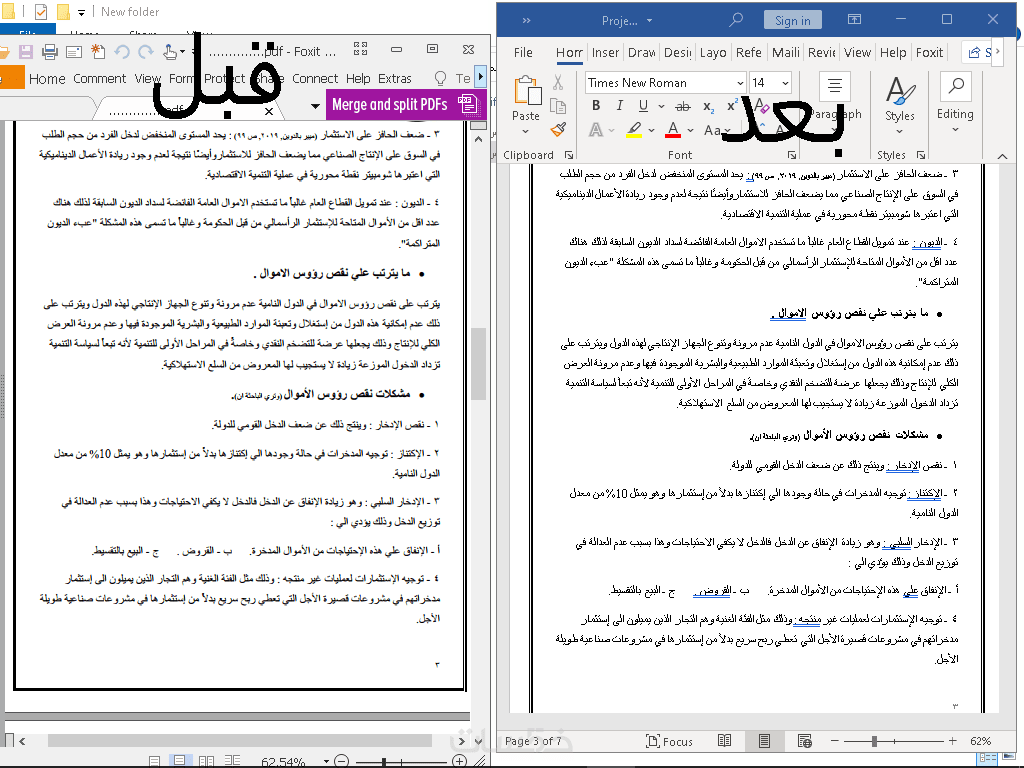Toggle Underline formatting in Word
Screen dimensions: 1024x768
click(643, 106)
